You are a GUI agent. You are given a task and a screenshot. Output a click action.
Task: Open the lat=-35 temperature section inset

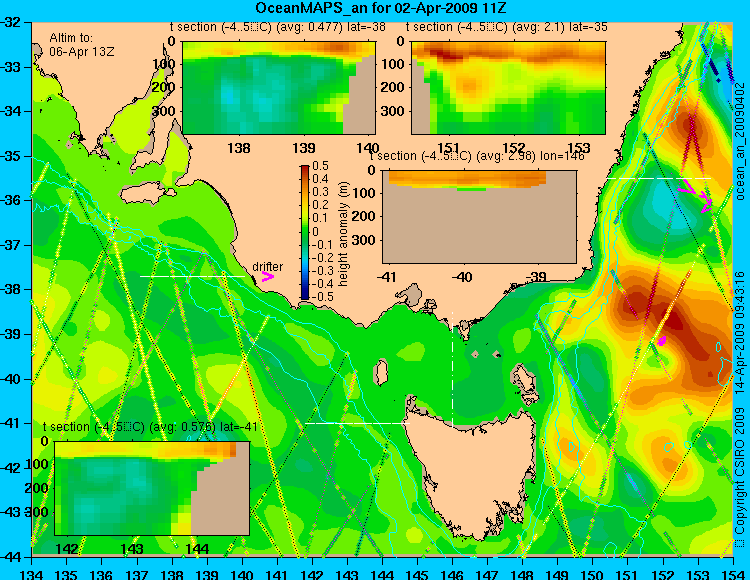(508, 88)
